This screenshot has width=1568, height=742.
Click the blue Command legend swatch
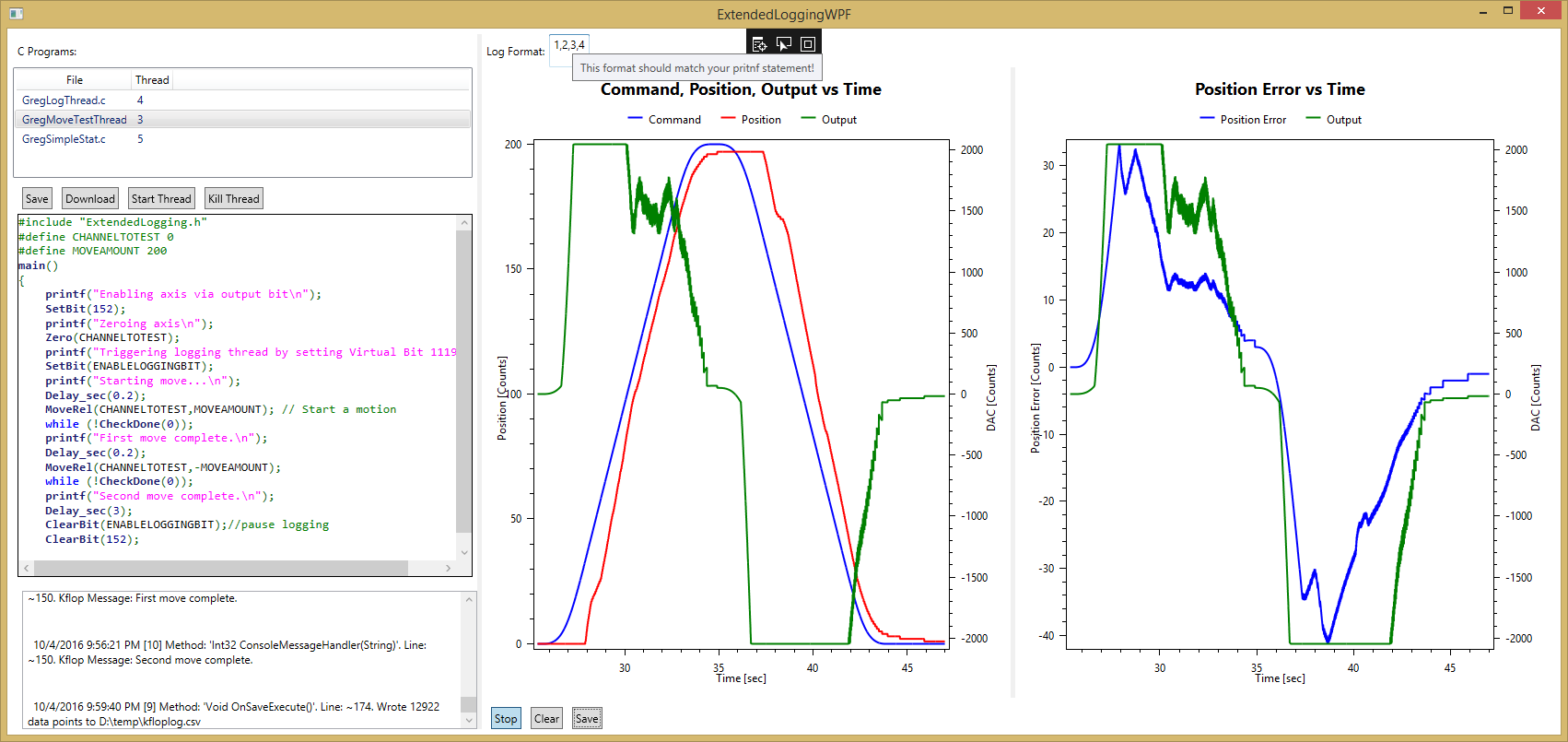[635, 119]
